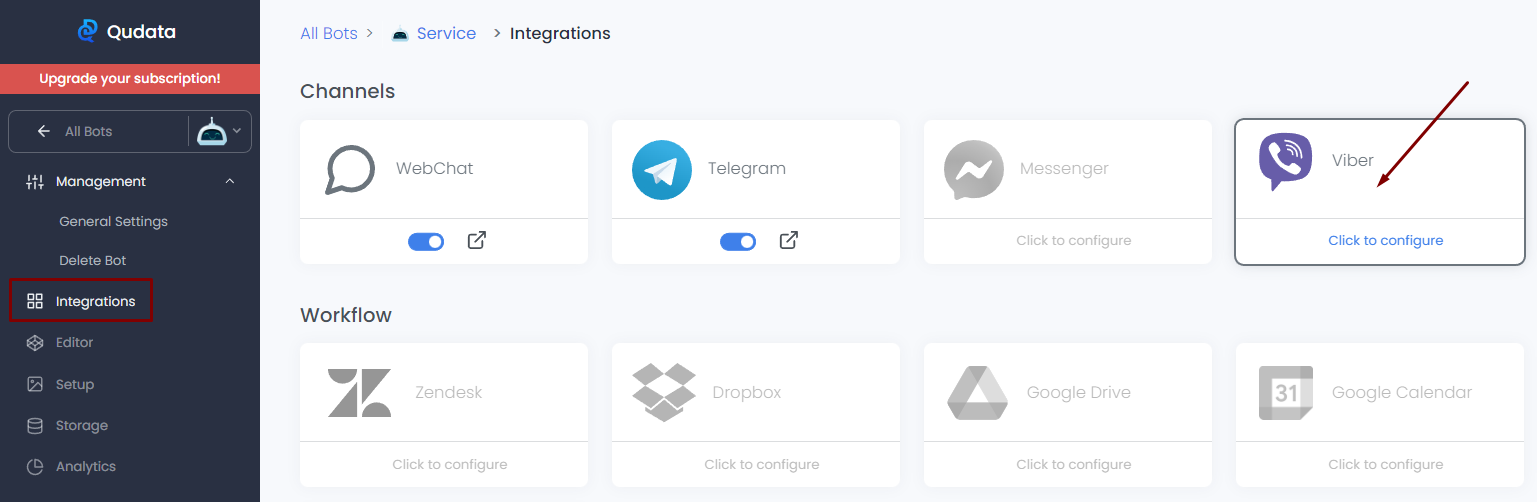Open General Settings in sidebar
Image resolution: width=1537 pixels, height=502 pixels.
coord(113,222)
